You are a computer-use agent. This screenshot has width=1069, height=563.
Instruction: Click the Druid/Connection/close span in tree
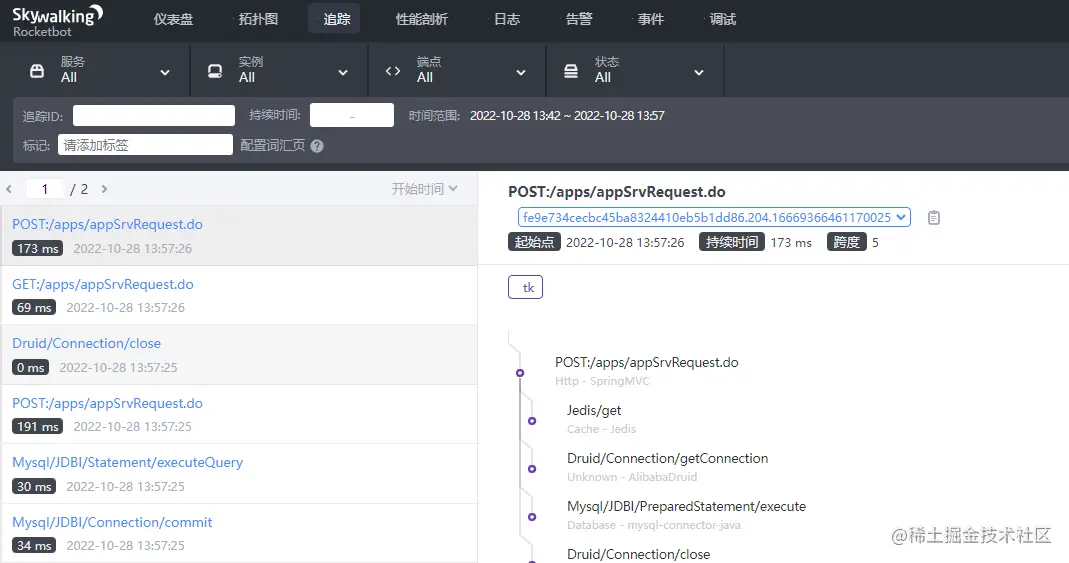click(x=639, y=554)
